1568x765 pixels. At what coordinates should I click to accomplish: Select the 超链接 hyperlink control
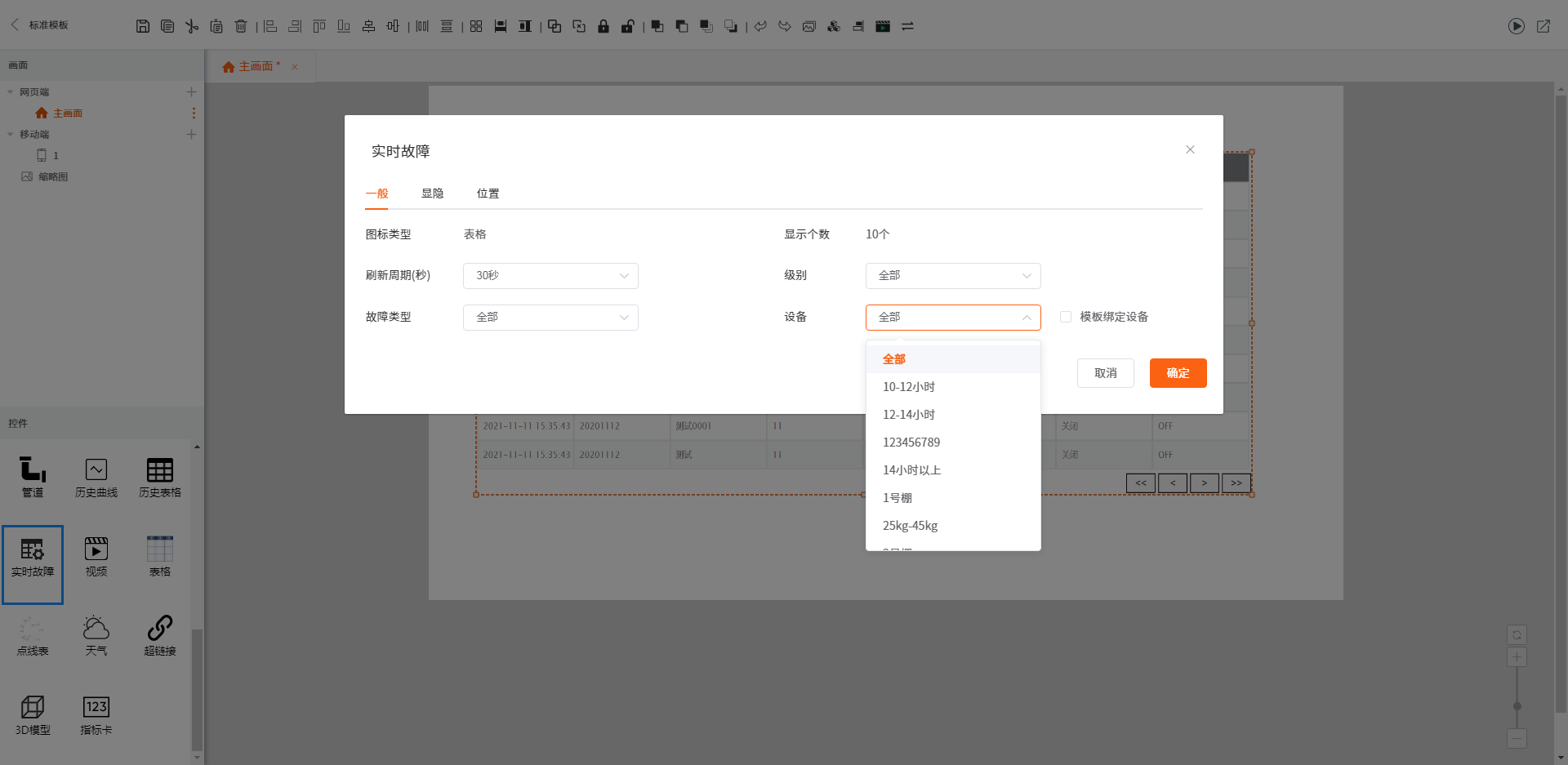tap(160, 635)
